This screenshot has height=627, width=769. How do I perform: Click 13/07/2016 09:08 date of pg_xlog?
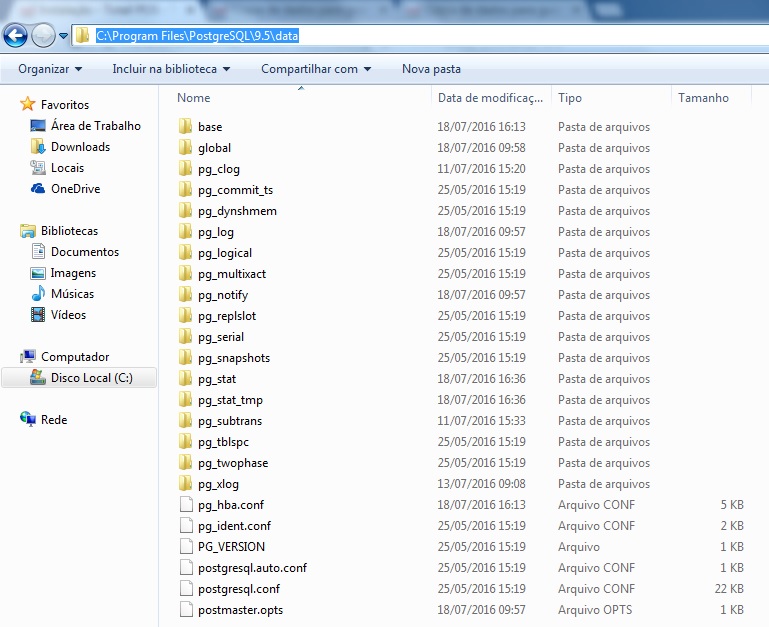[481, 484]
